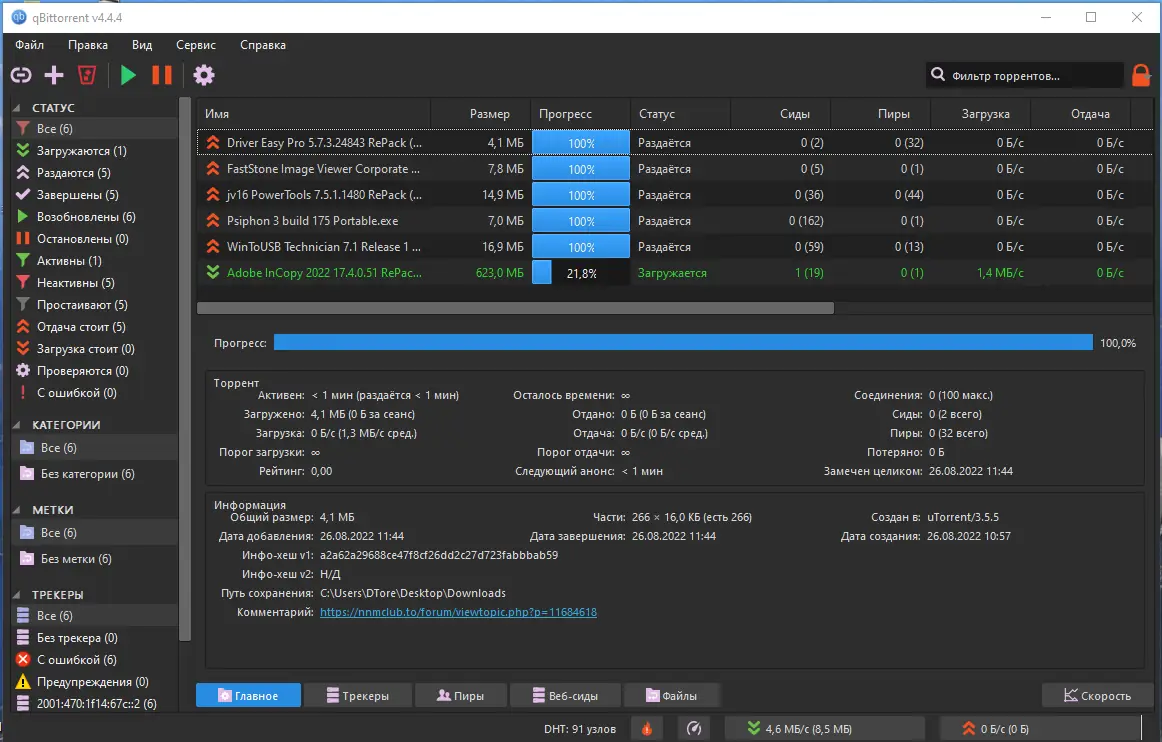Sort by the Сиды column header
The image size is (1162, 742).
781,113
